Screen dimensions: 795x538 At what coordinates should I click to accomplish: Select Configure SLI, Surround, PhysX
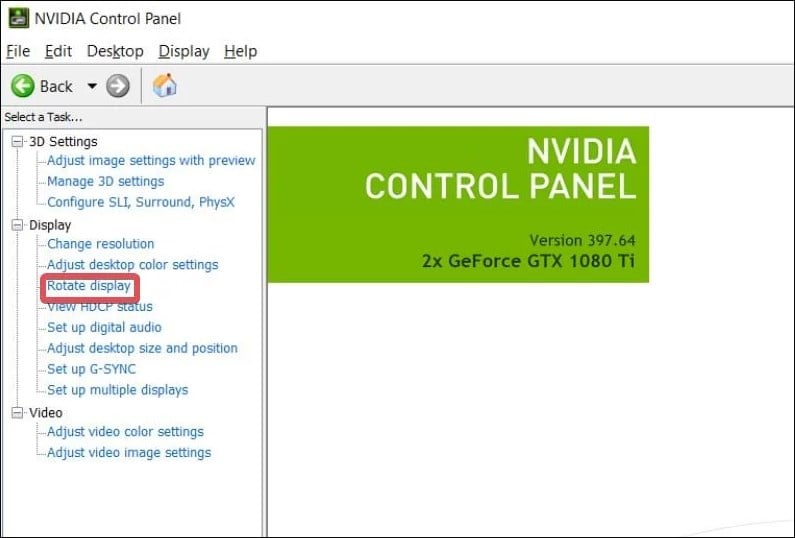(x=141, y=202)
